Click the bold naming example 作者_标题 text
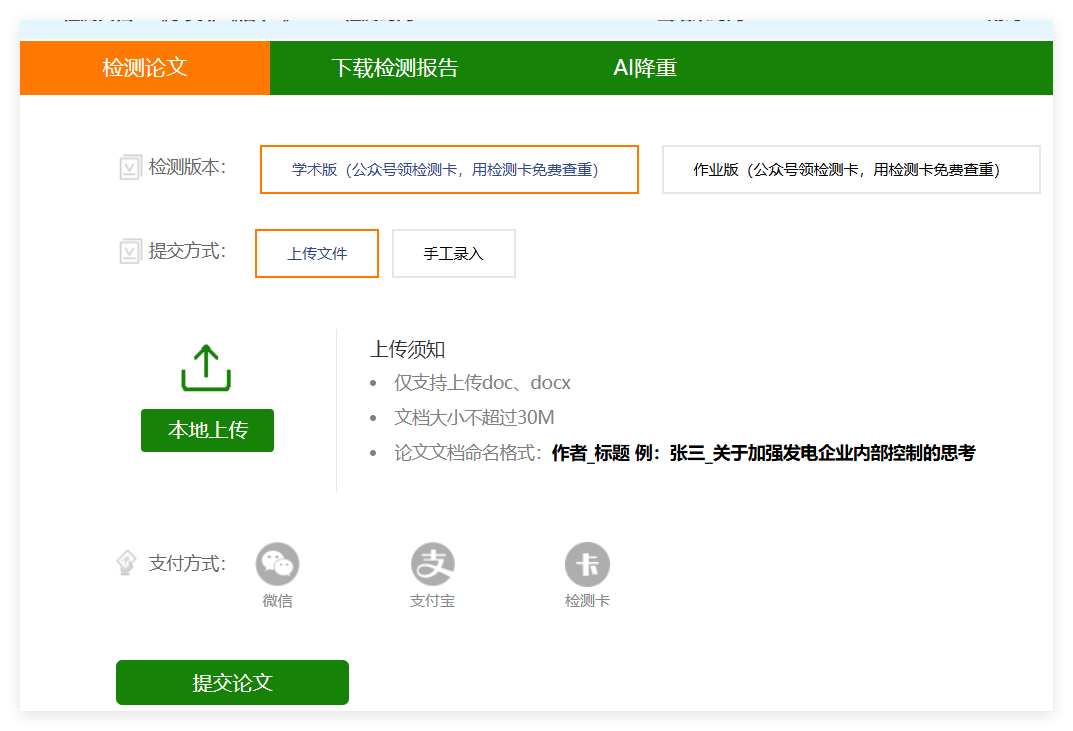 coord(763,452)
